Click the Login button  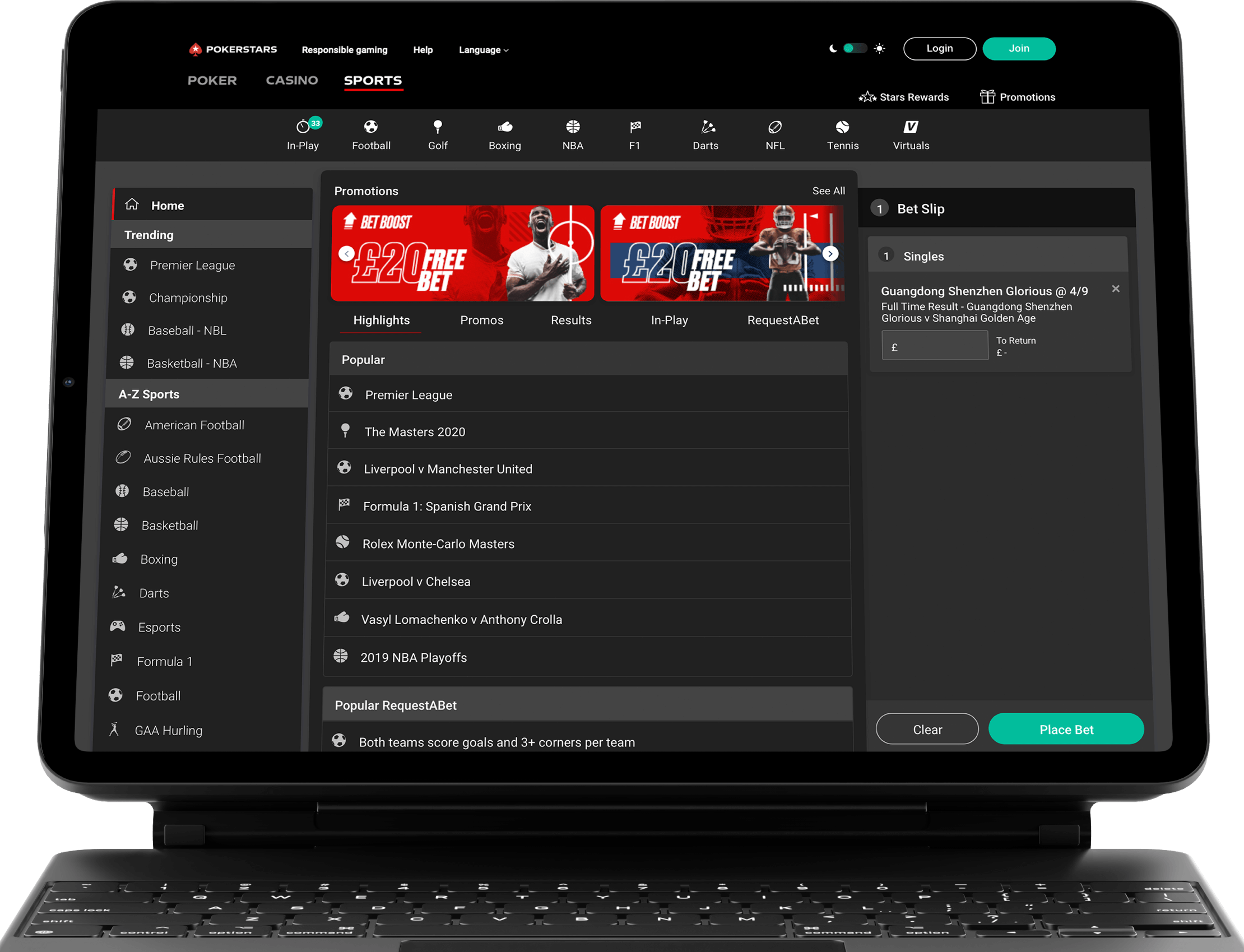coord(940,49)
